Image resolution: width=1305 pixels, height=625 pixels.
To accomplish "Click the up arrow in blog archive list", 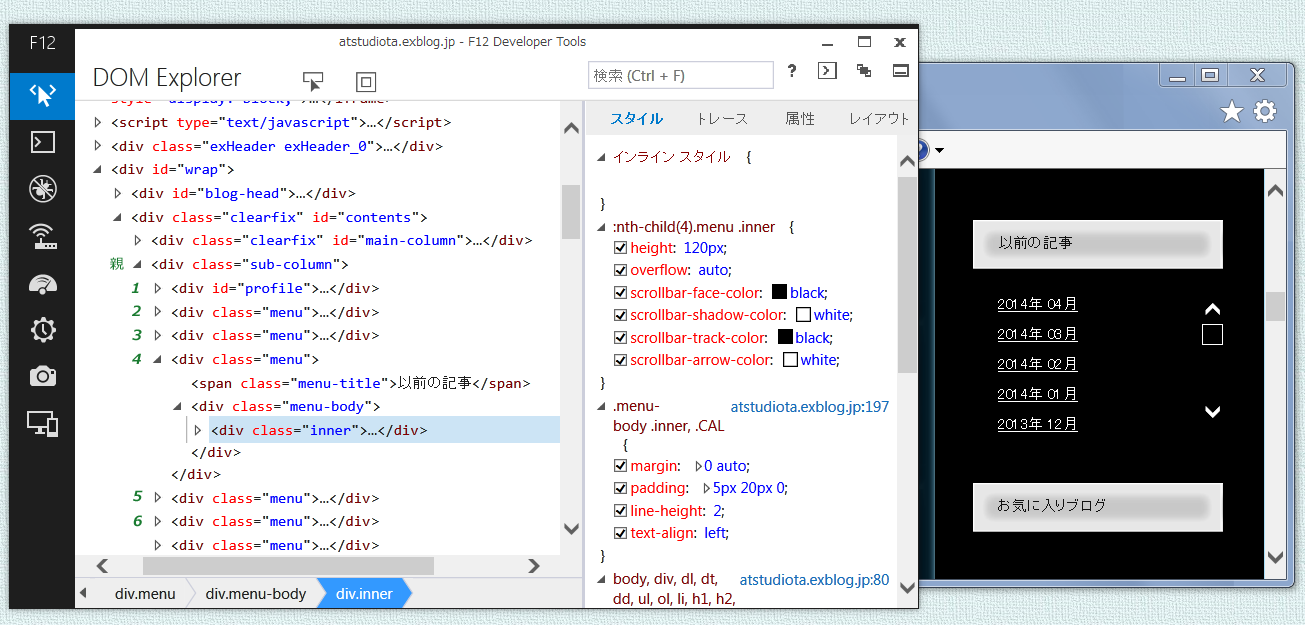I will tap(1212, 309).
